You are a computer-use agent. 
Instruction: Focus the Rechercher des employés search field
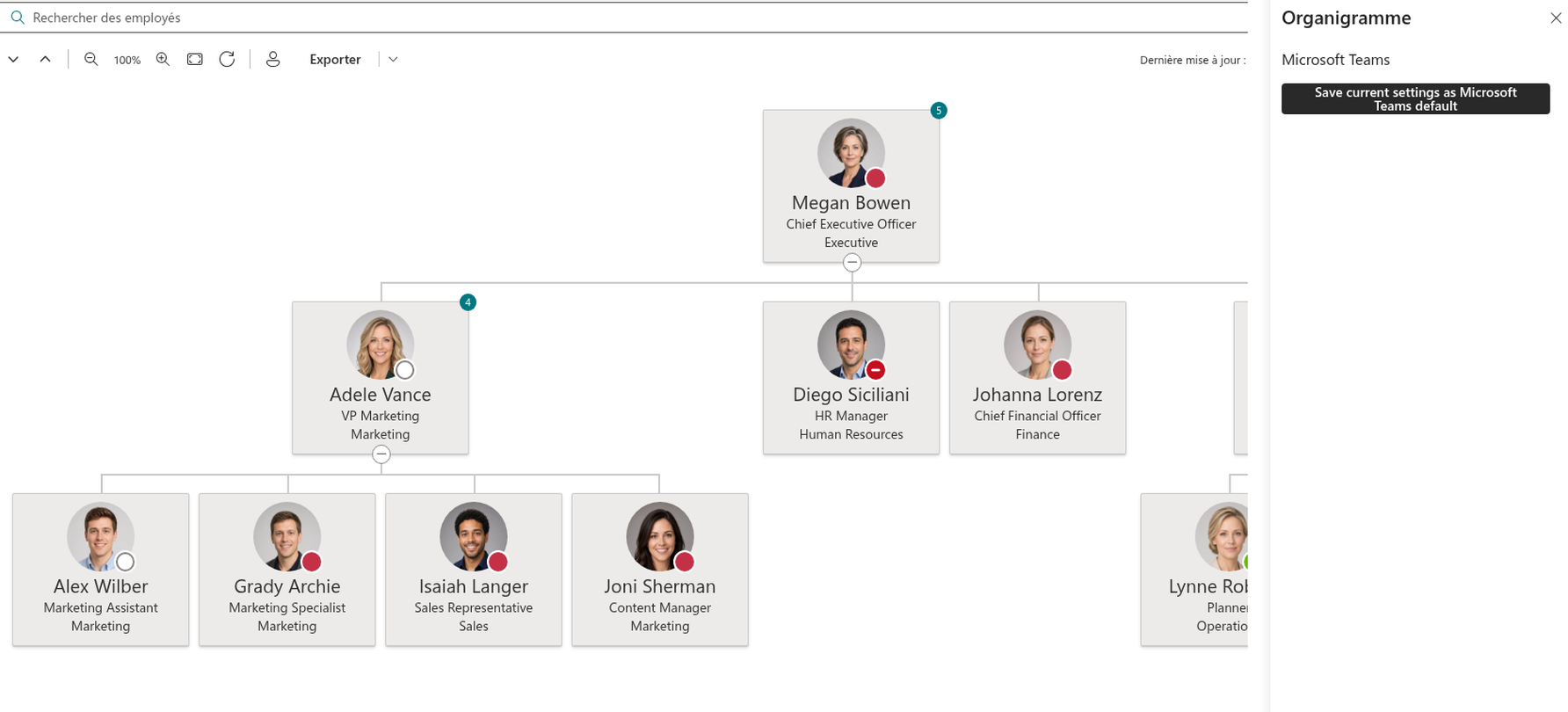point(624,18)
